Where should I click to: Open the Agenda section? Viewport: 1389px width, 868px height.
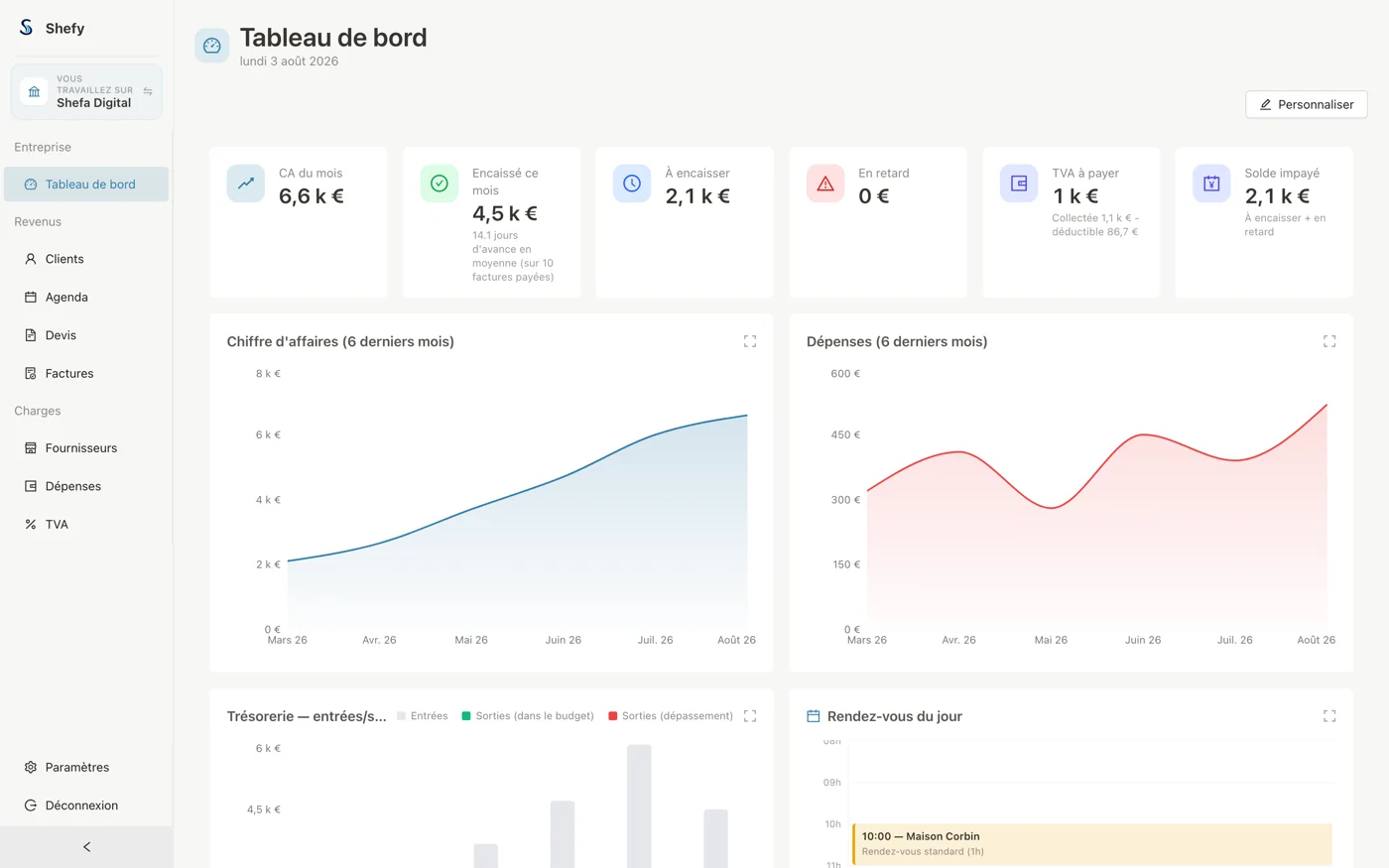pyautogui.click(x=86, y=298)
